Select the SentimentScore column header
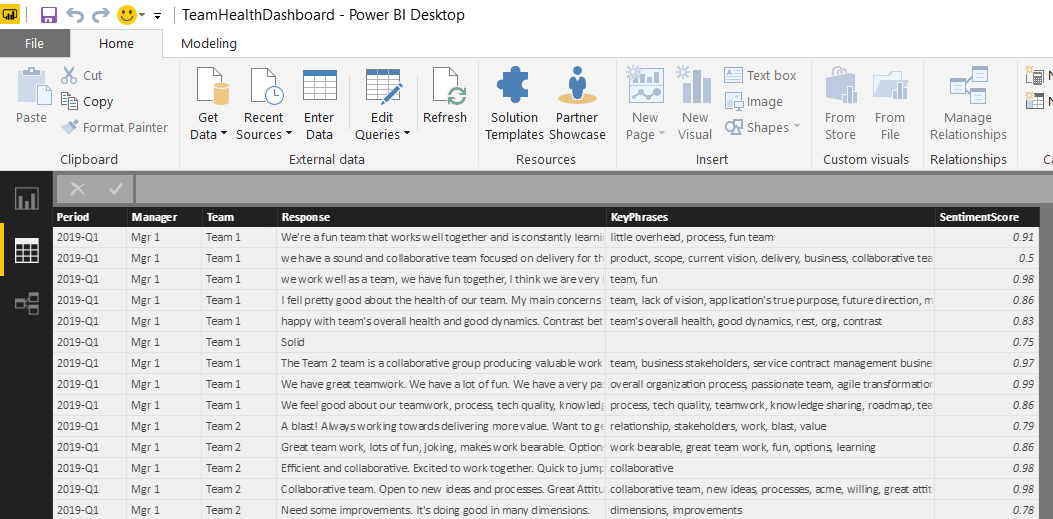 (x=987, y=217)
